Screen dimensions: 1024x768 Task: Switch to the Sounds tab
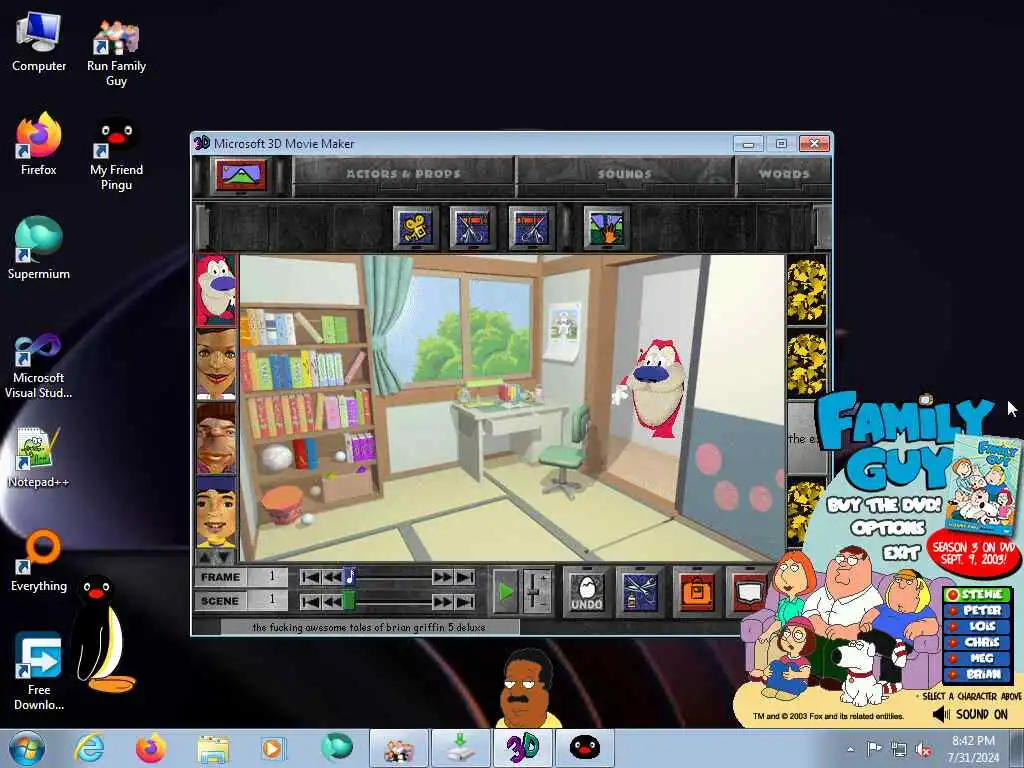tap(625, 174)
